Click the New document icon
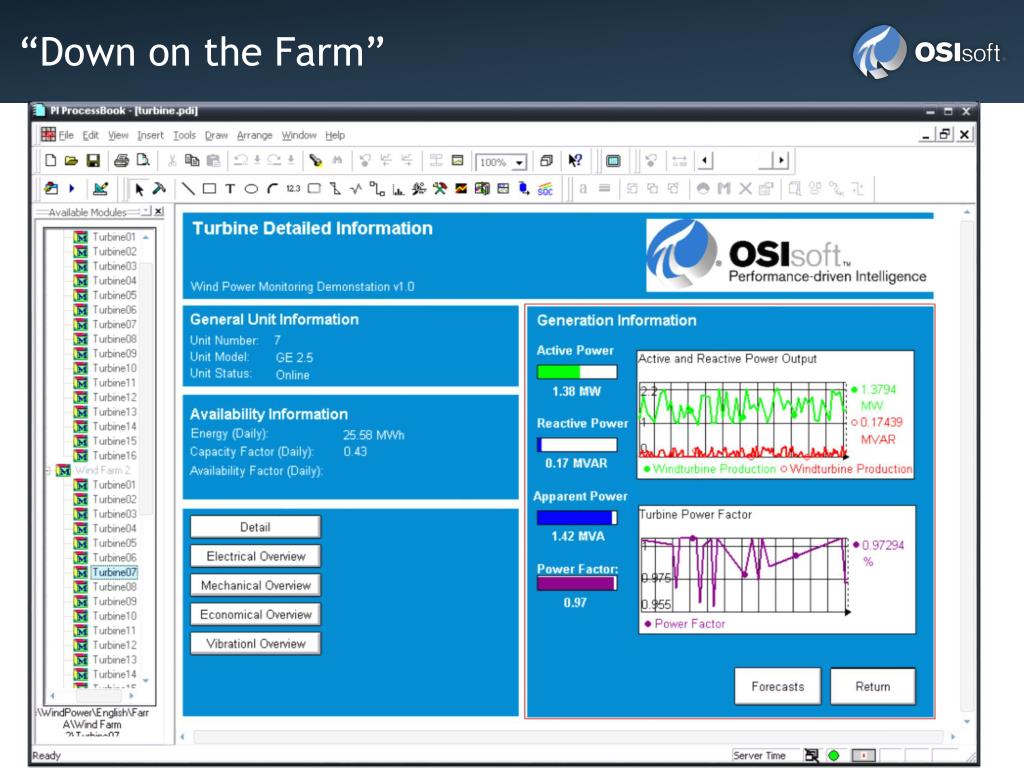This screenshot has width=1024, height=768. pos(50,160)
